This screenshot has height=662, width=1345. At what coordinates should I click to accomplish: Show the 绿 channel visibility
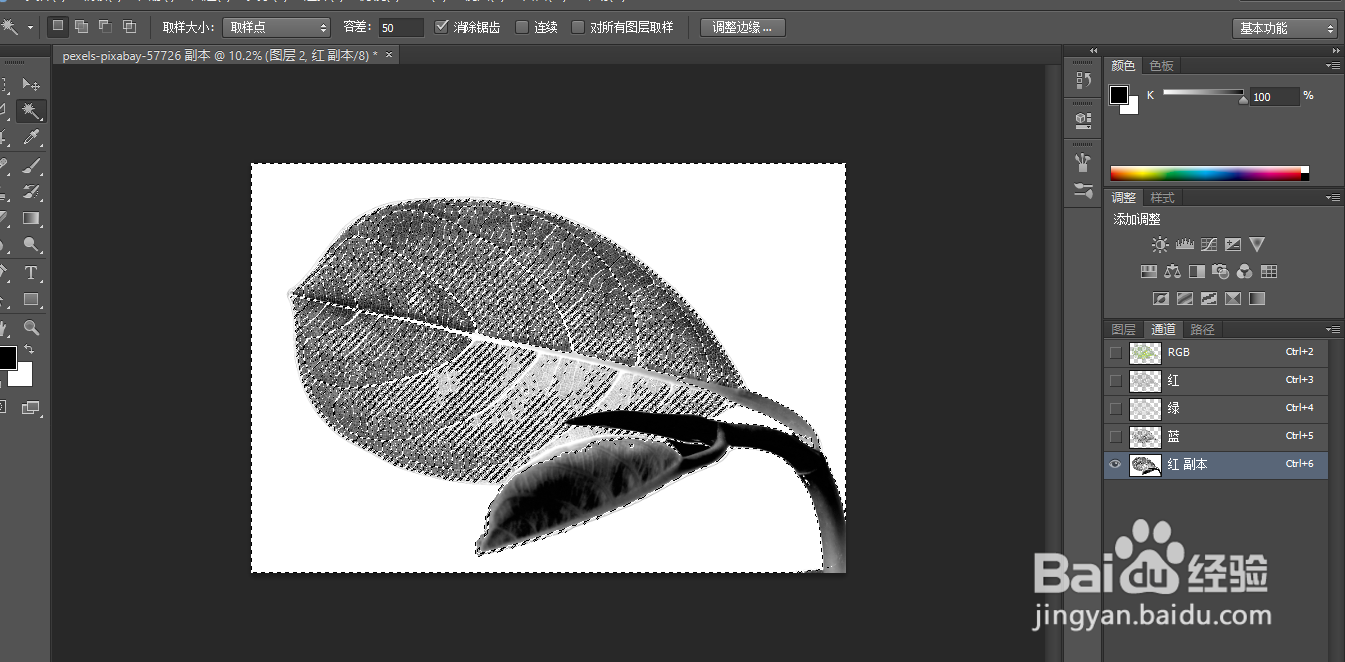1116,408
